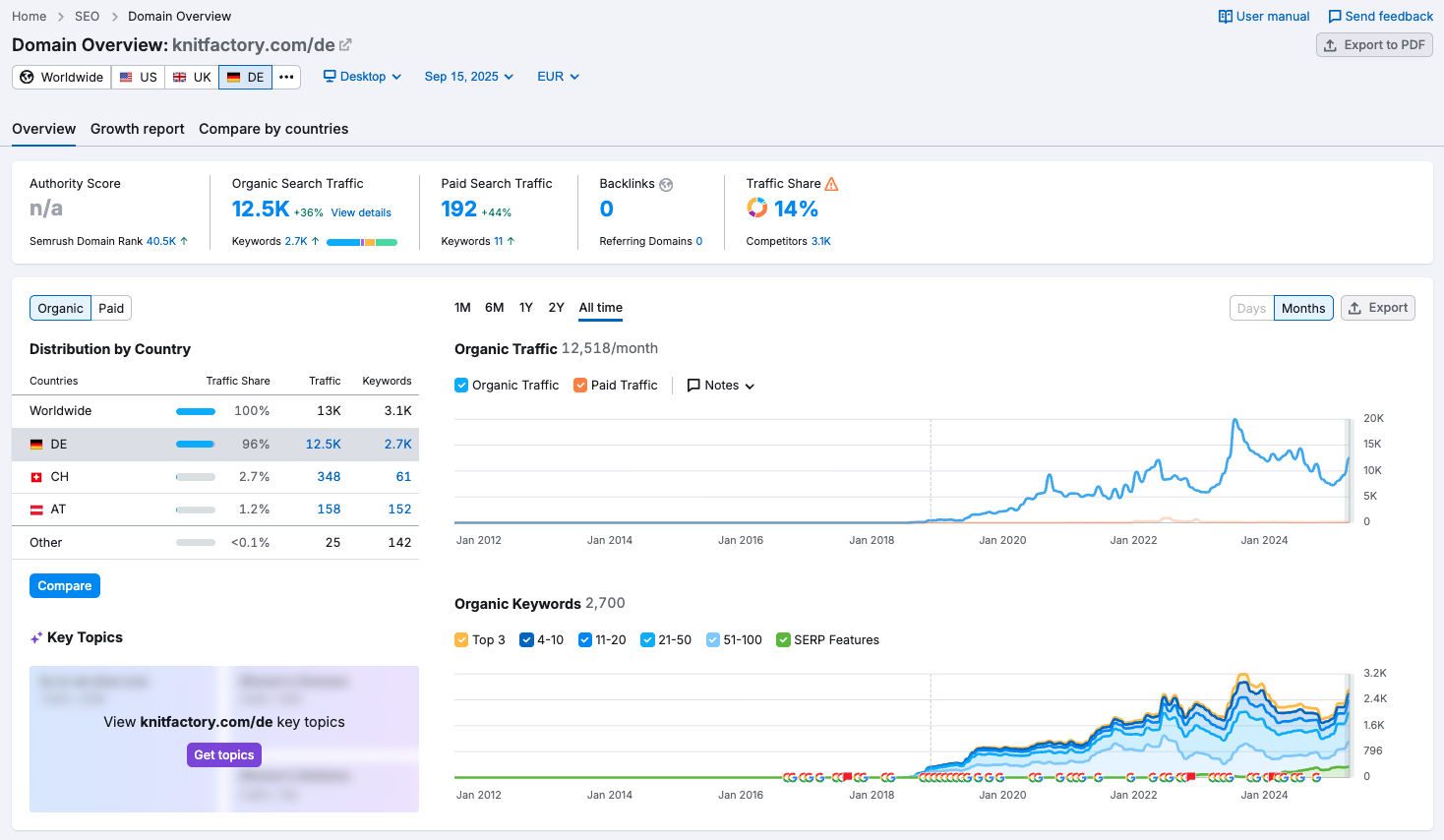
Task: Uncheck the 4-10 keywords checkbox
Action: click(x=526, y=640)
